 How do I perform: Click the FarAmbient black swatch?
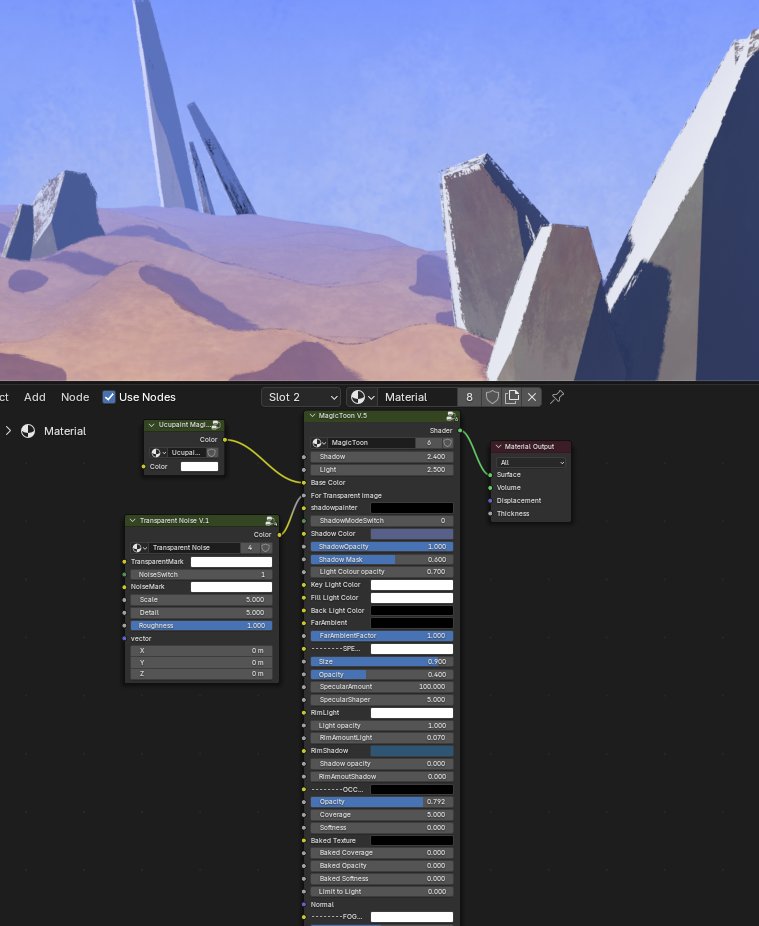(412, 623)
